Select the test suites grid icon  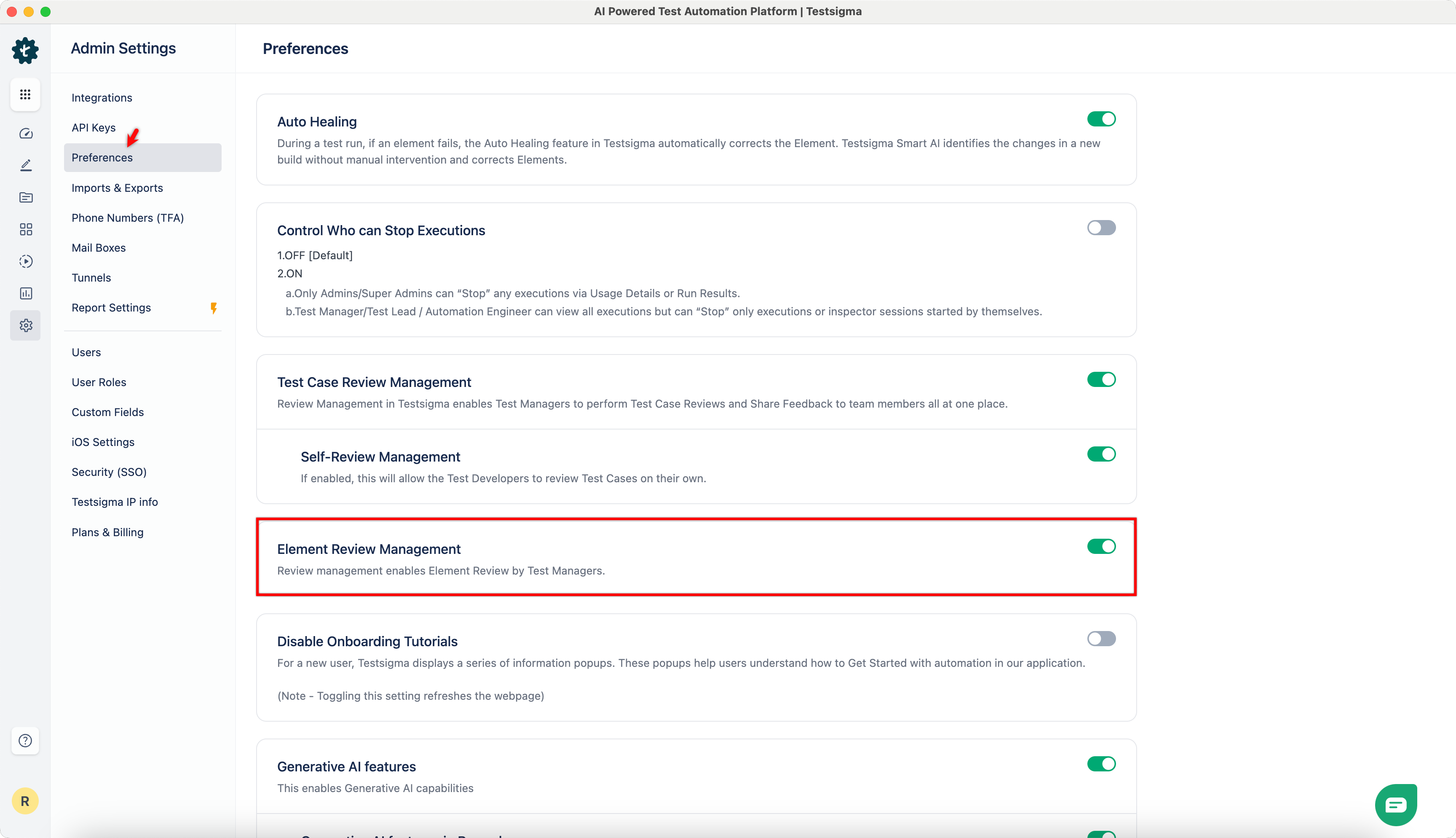pyautogui.click(x=25, y=229)
